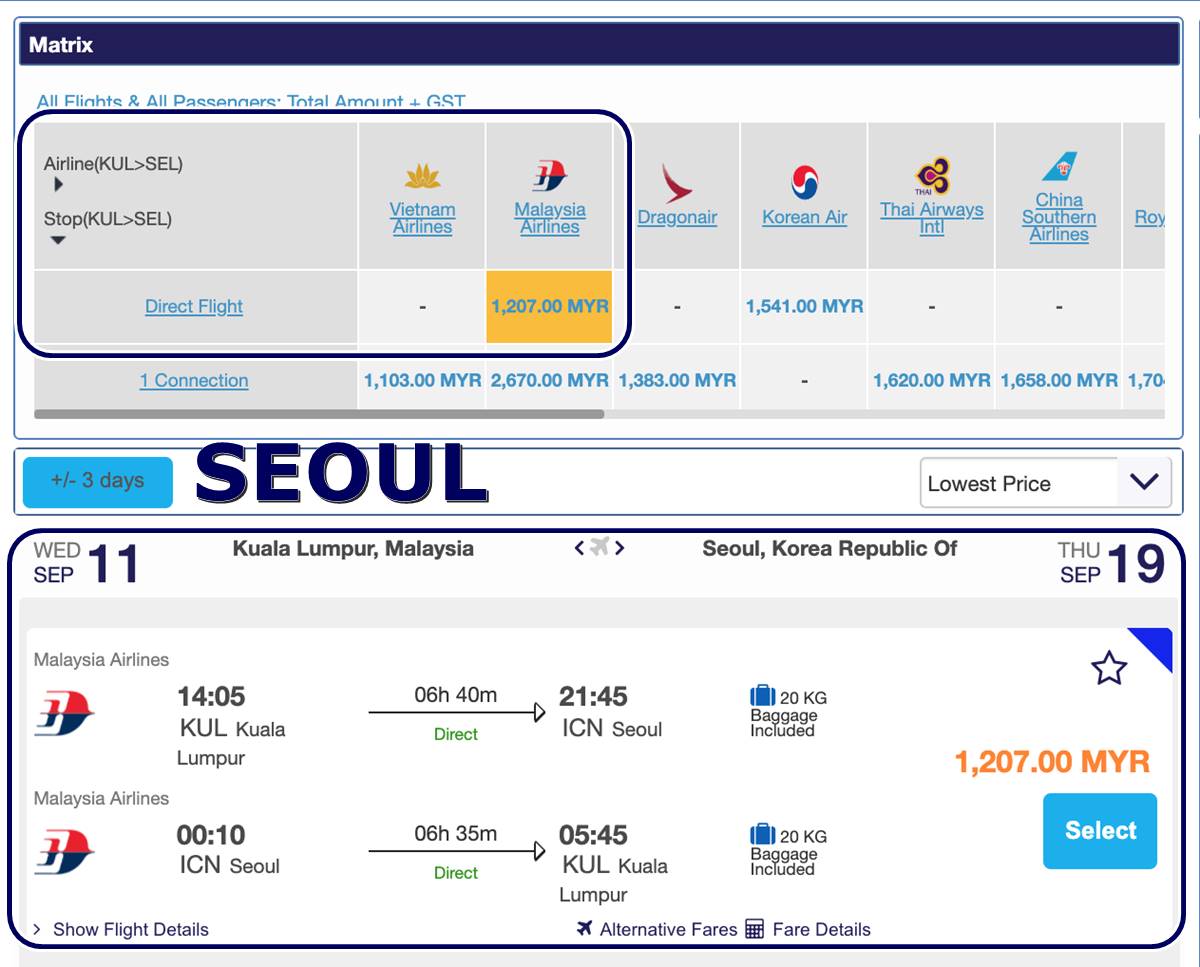Click the Malaysia Airlines logo in matrix header
Screen dimensions: 1200x967
(x=549, y=176)
